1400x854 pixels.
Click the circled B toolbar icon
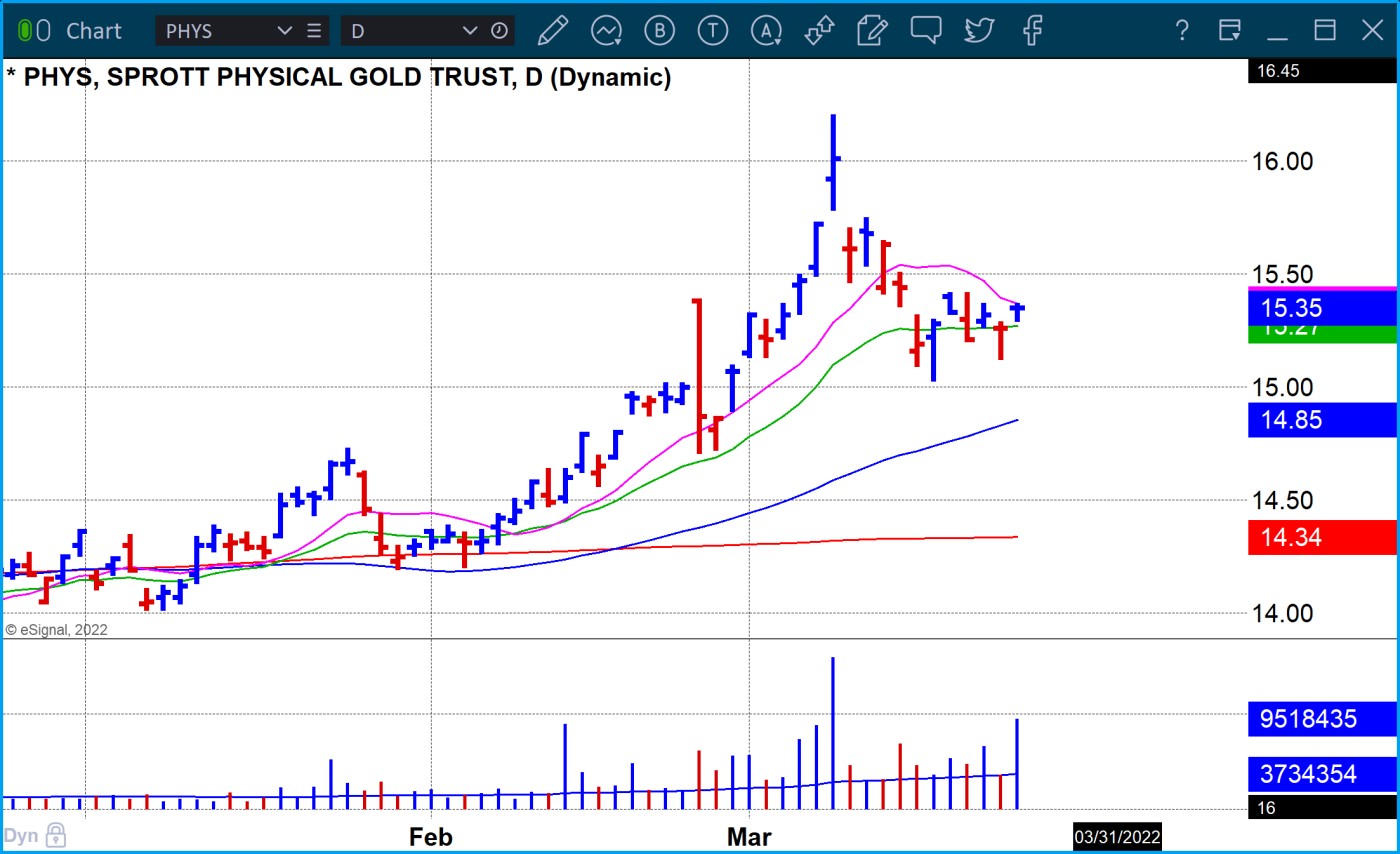(x=659, y=30)
